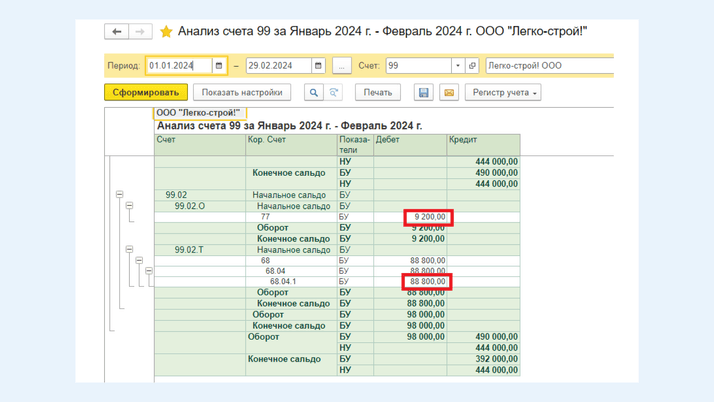Collapse the 99.02 account group
The height and width of the screenshot is (402, 714).
coord(119,195)
